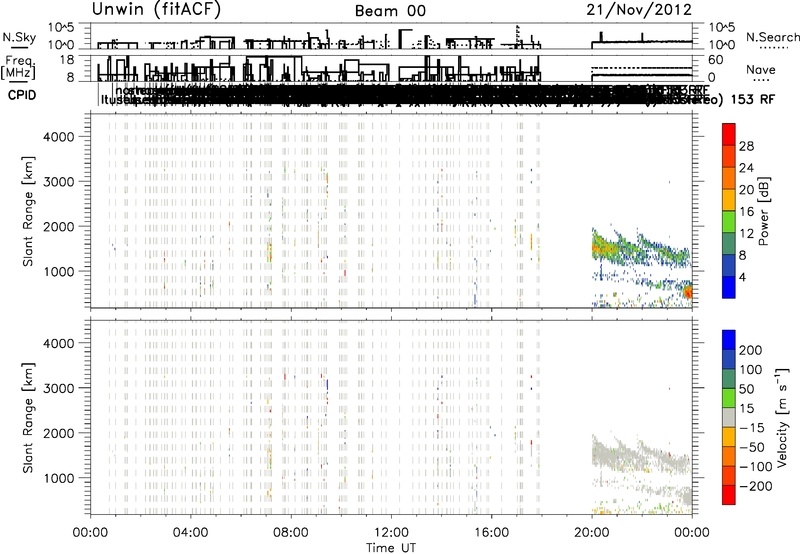The width and height of the screenshot is (800, 554).
Task: Click the red bottom of the velocity colorbar
Action: point(729,495)
